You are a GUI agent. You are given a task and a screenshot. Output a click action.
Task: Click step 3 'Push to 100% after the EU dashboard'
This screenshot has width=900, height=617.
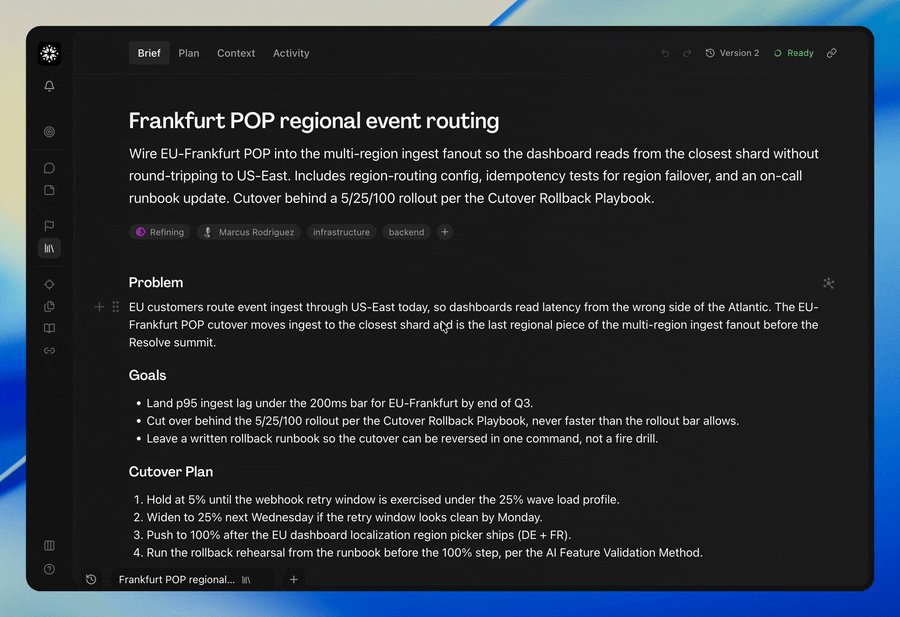coord(359,535)
